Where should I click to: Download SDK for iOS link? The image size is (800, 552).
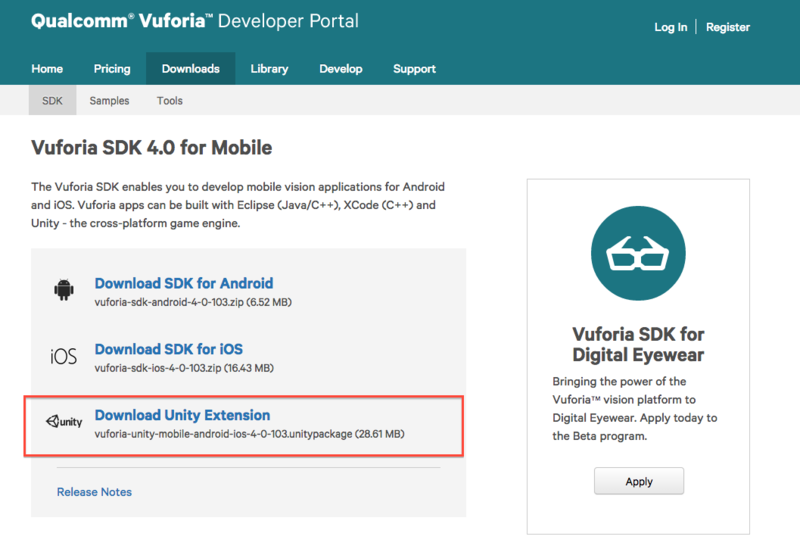(169, 349)
